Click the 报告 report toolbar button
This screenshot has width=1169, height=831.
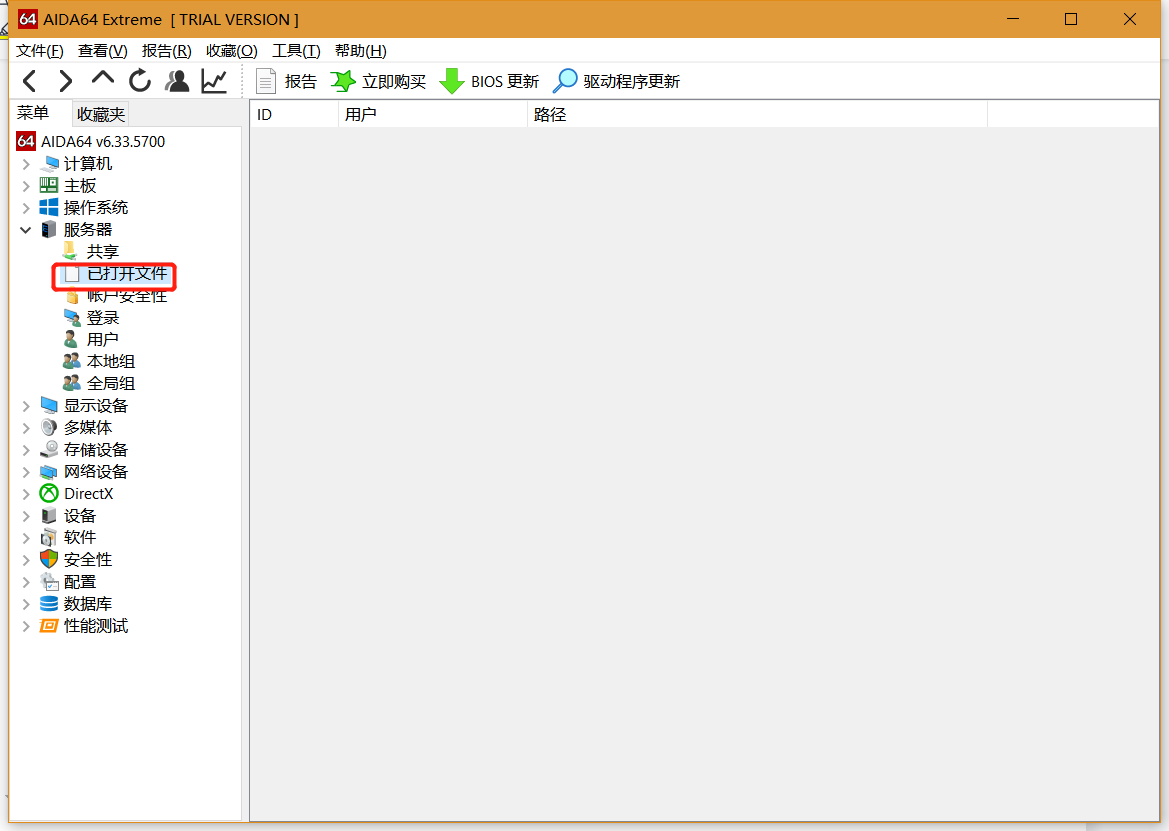(286, 82)
